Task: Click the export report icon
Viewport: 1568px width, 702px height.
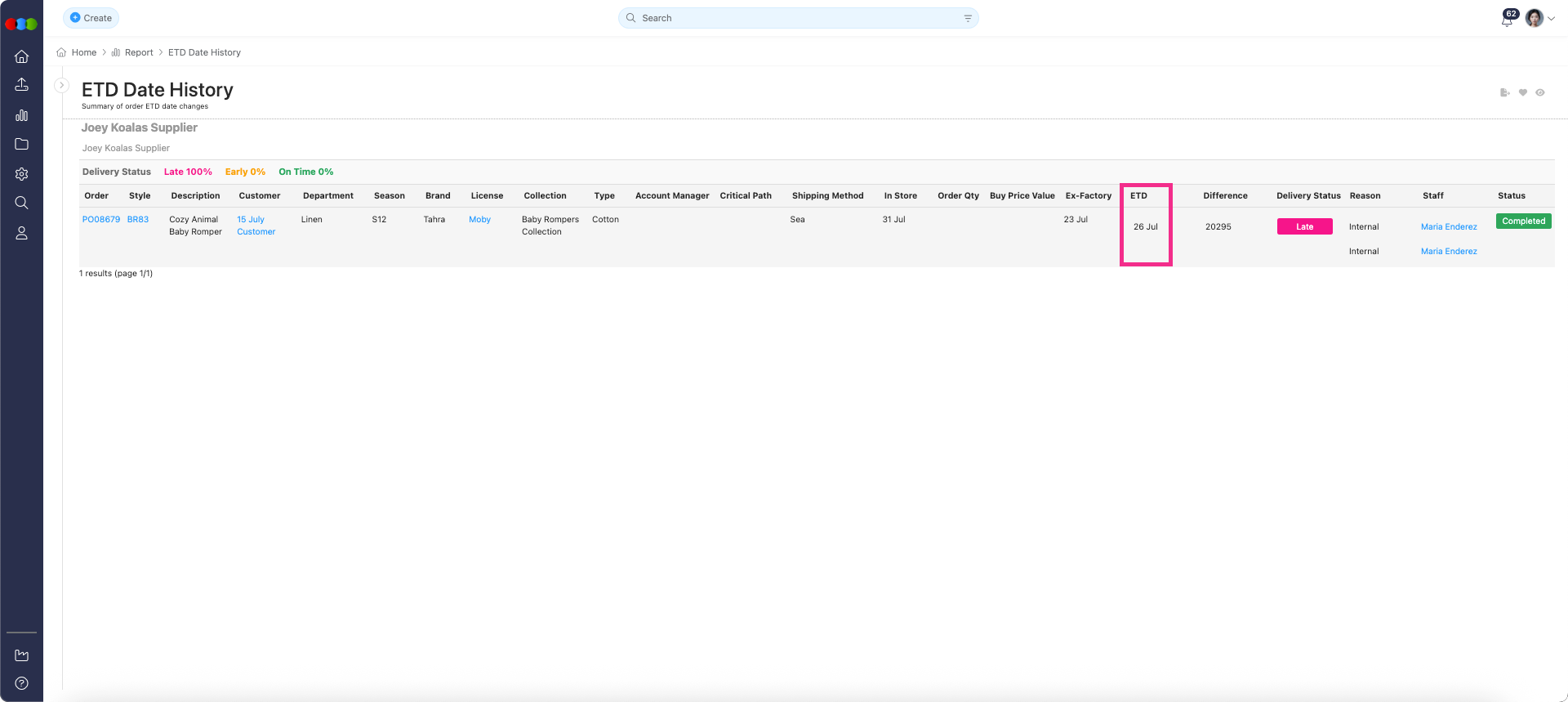Action: (x=1504, y=93)
